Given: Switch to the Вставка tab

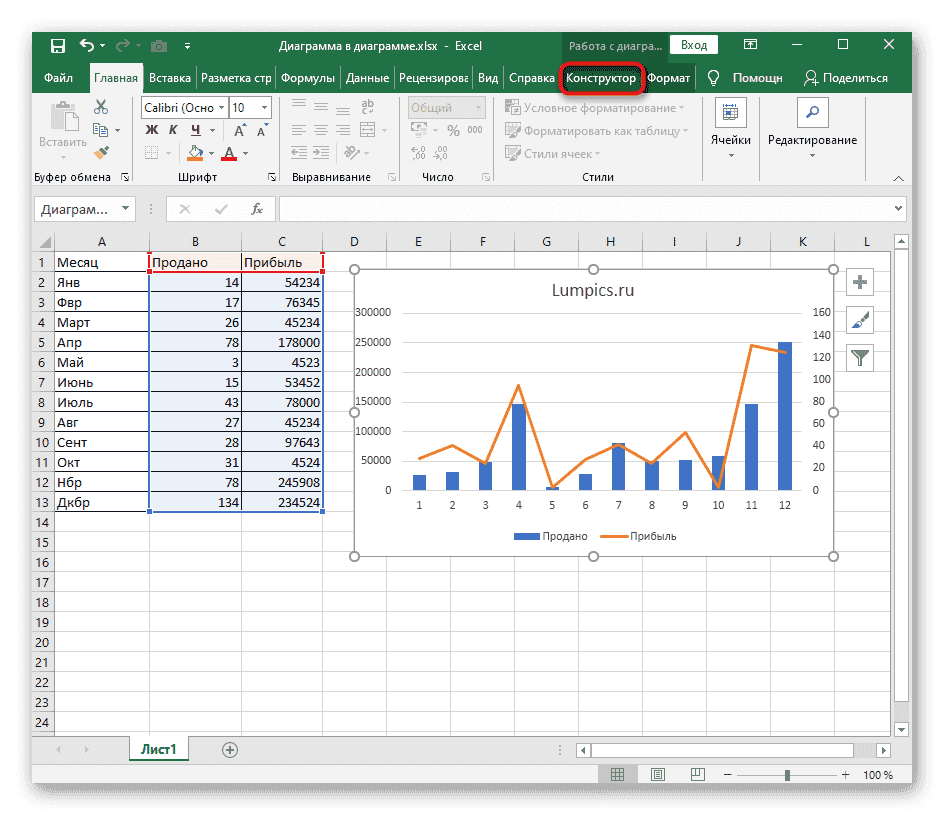Looking at the screenshot, I should point(170,78).
